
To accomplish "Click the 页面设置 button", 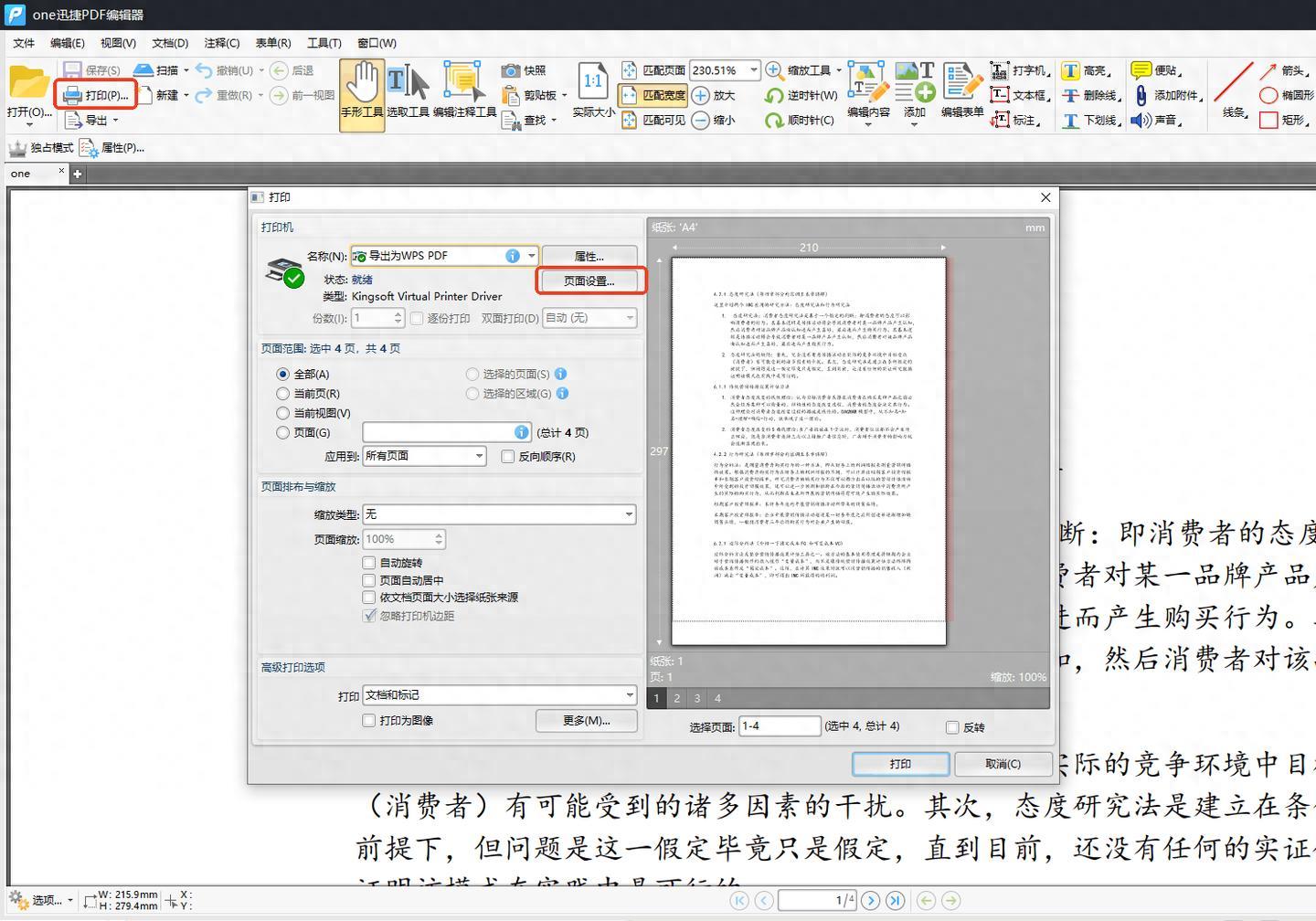I will coord(589,281).
